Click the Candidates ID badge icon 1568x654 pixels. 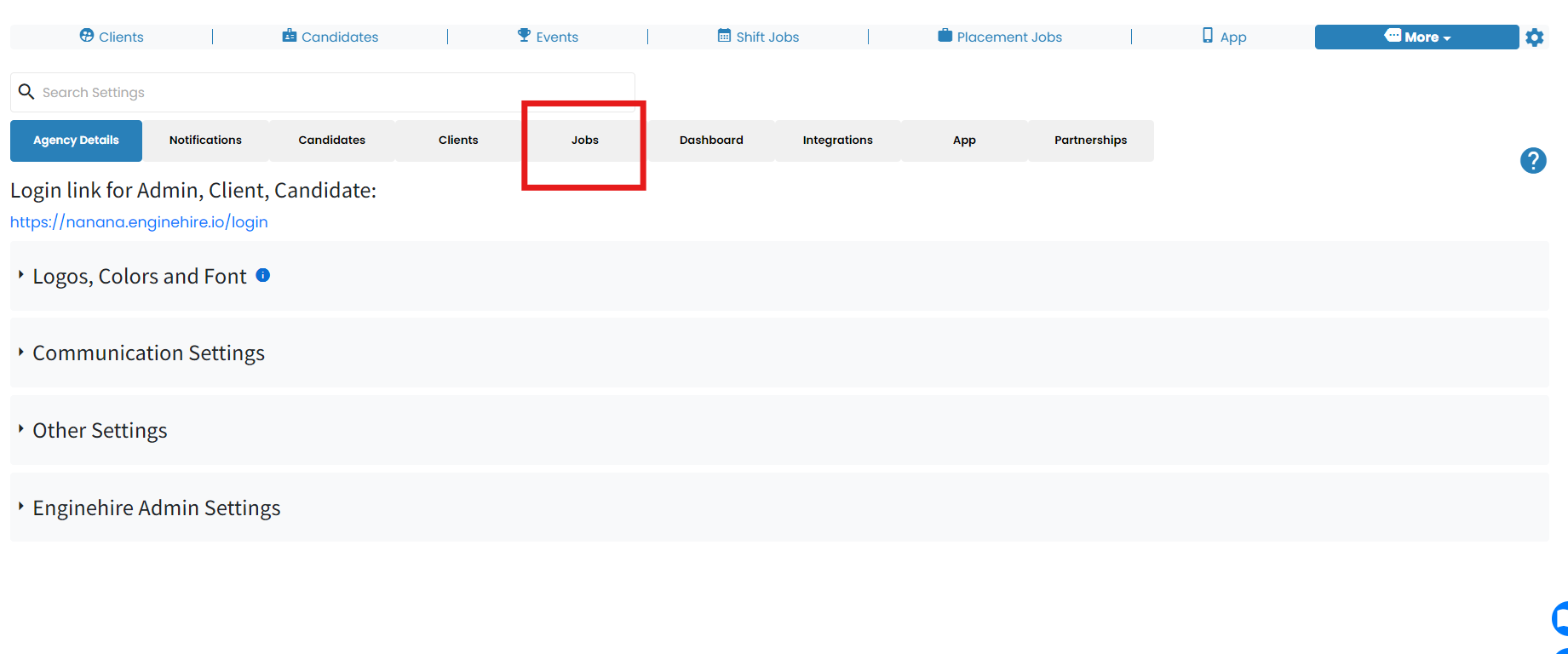coord(290,36)
